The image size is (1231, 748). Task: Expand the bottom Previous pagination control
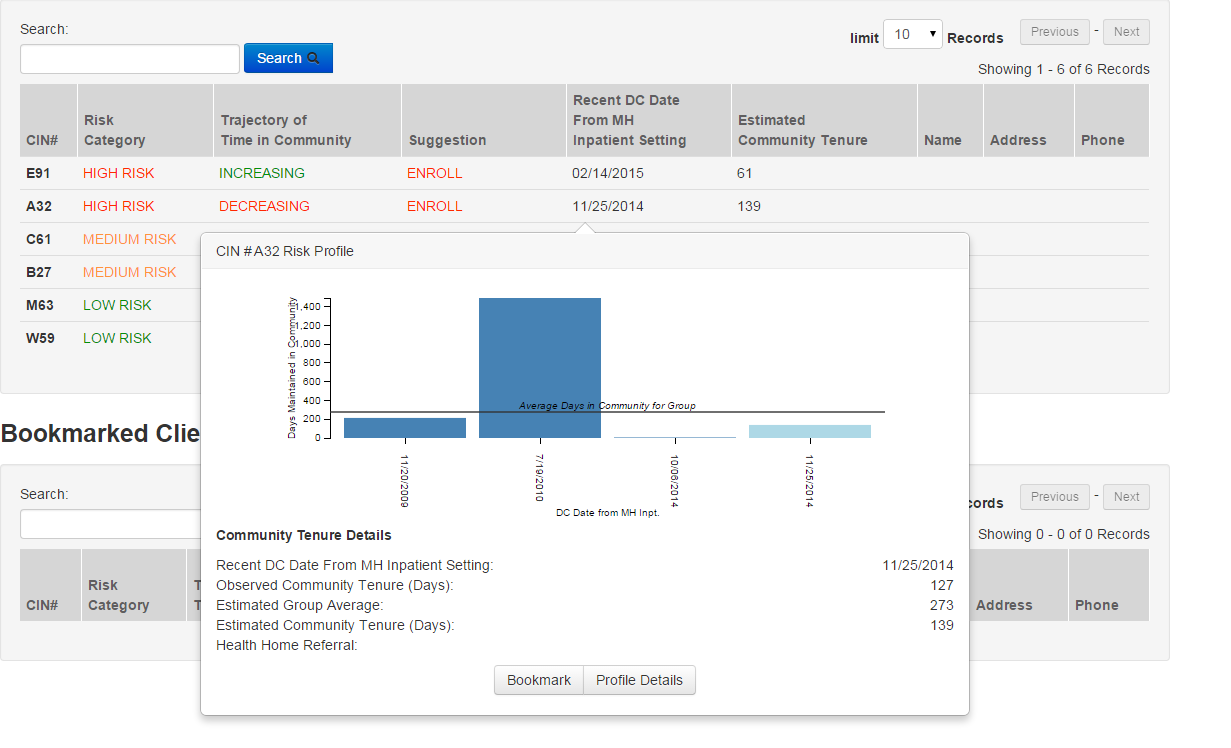(1054, 496)
